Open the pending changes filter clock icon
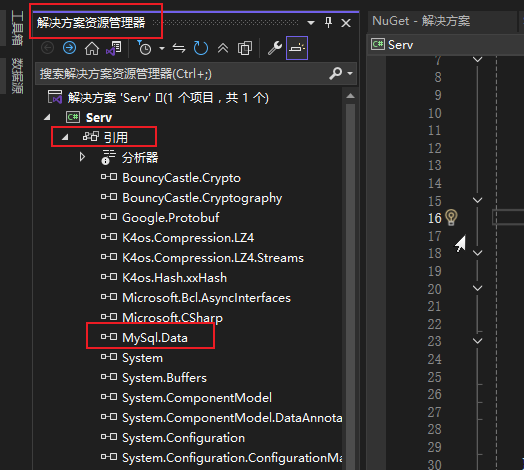 [145, 48]
